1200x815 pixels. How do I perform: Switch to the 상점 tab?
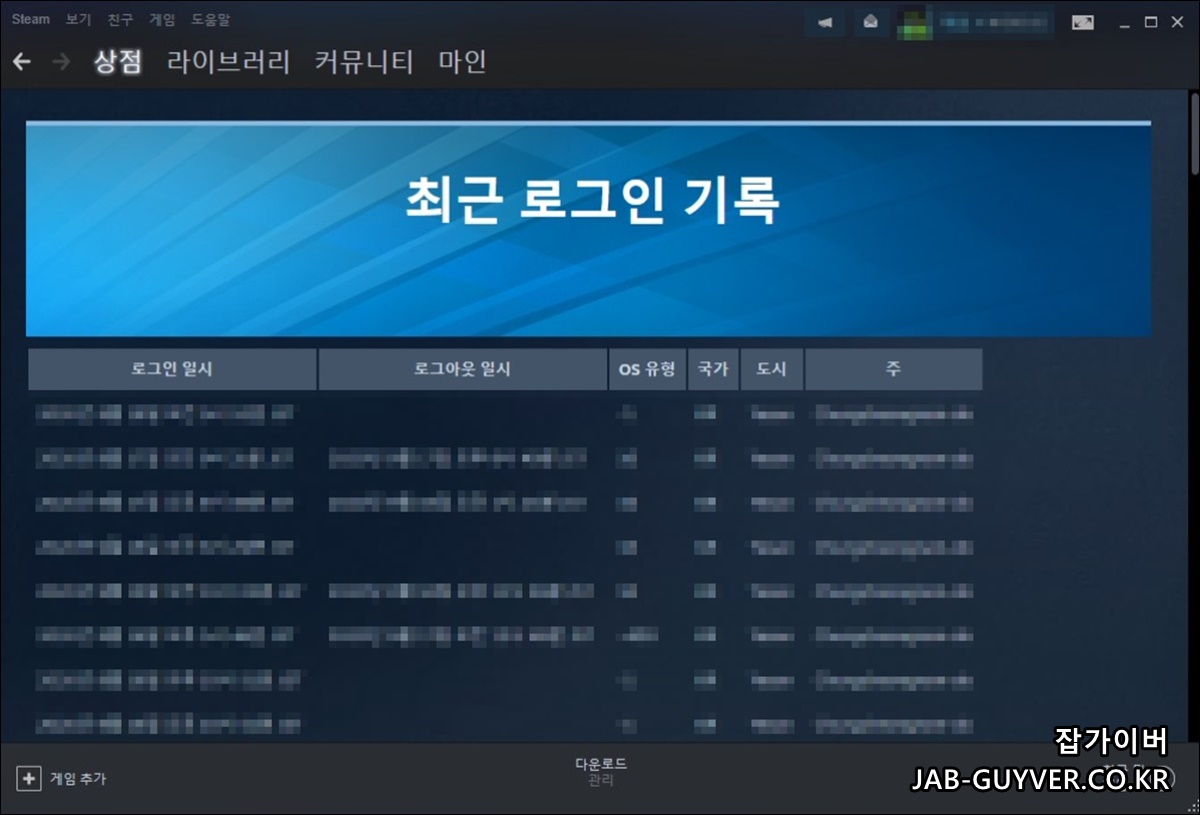pyautogui.click(x=117, y=61)
